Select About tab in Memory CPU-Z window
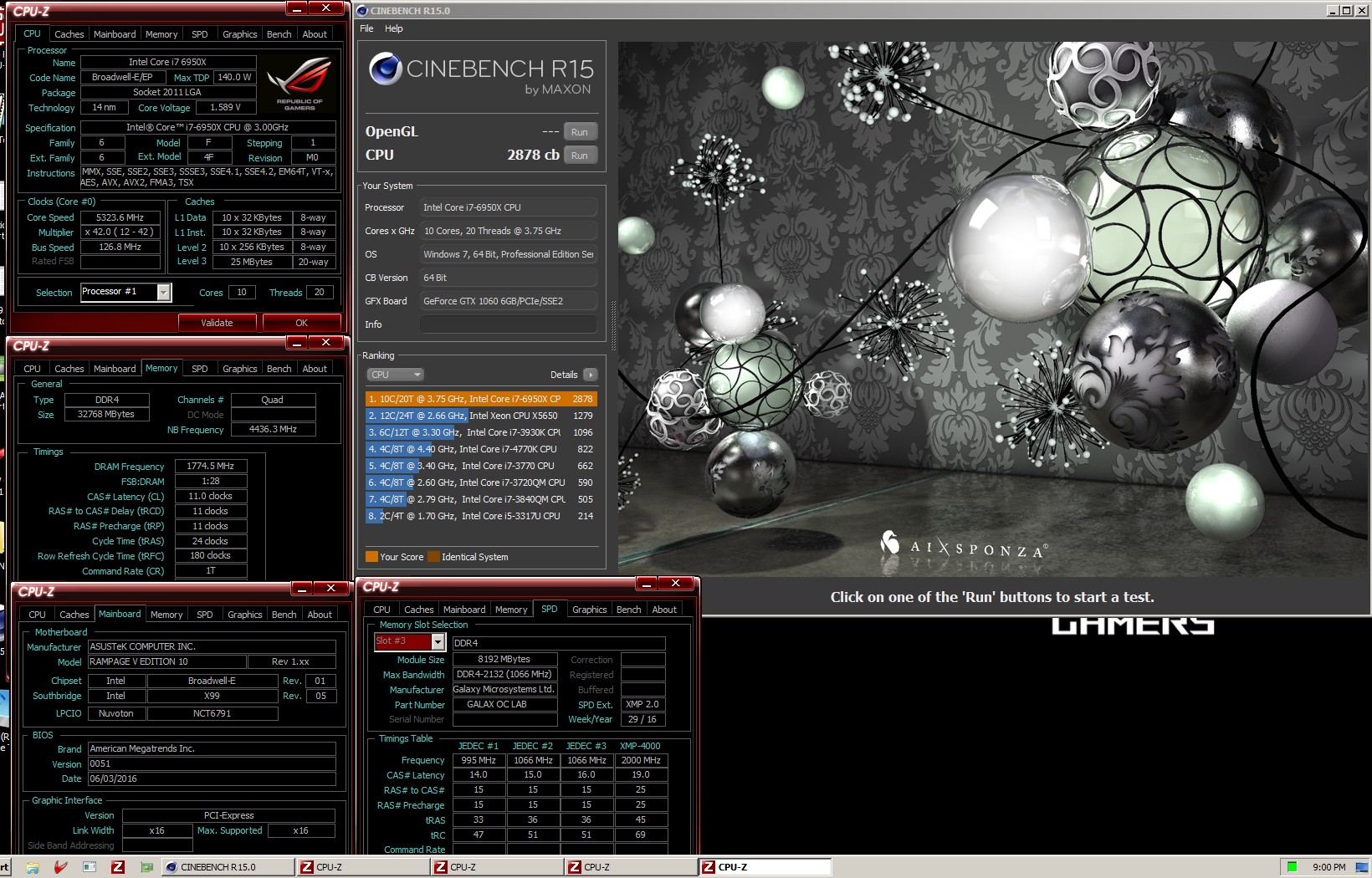The width and height of the screenshot is (1372, 878). click(315, 369)
